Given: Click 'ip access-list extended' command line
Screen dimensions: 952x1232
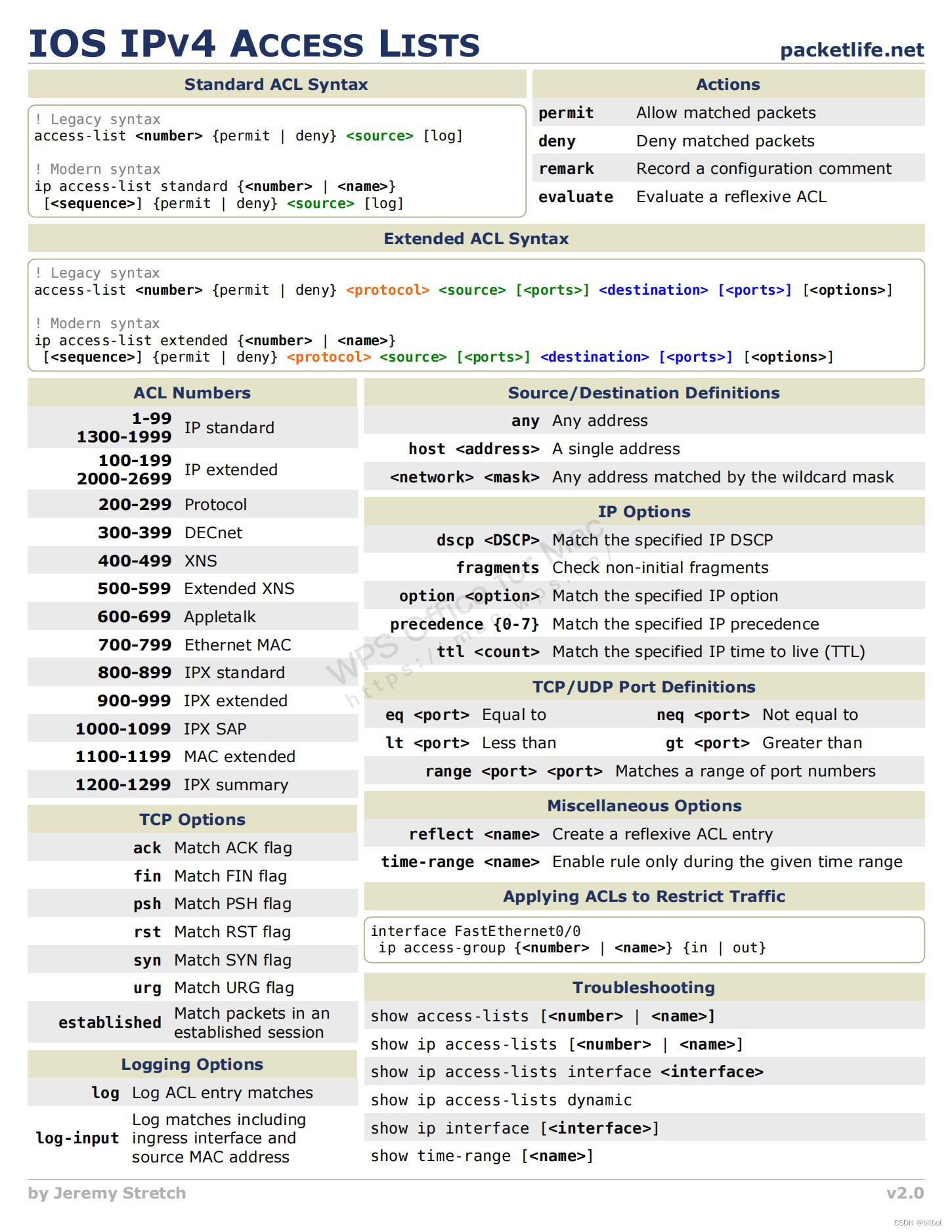Looking at the screenshot, I should [215, 341].
